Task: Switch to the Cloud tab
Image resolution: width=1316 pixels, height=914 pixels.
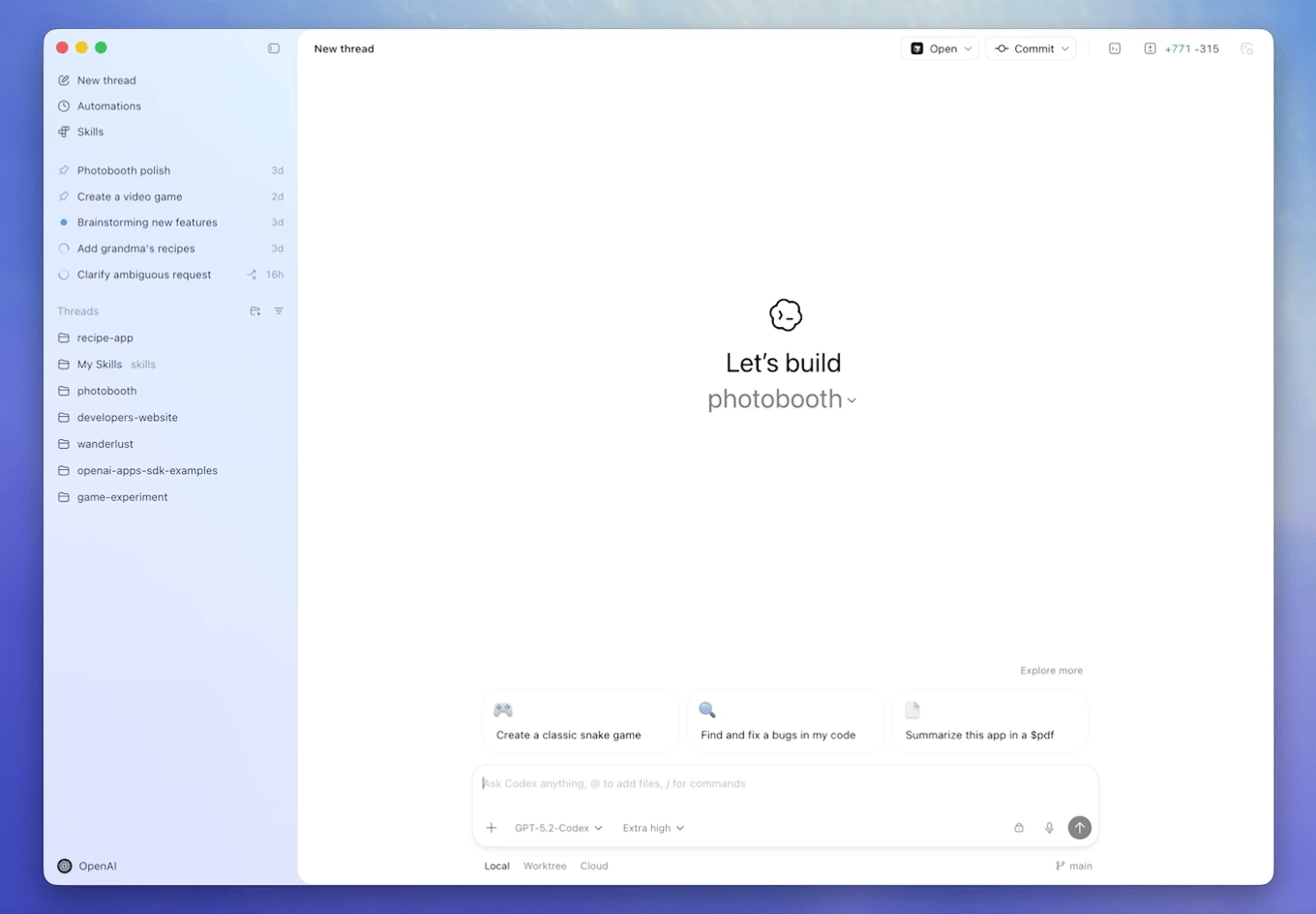Action: (x=594, y=867)
